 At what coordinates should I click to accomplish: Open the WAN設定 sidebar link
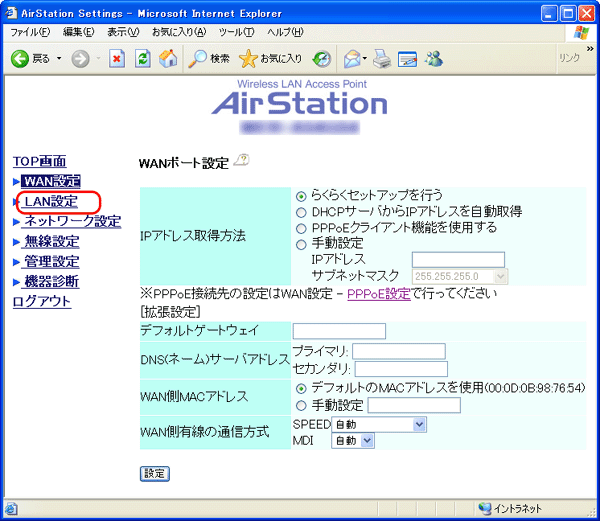(x=51, y=181)
